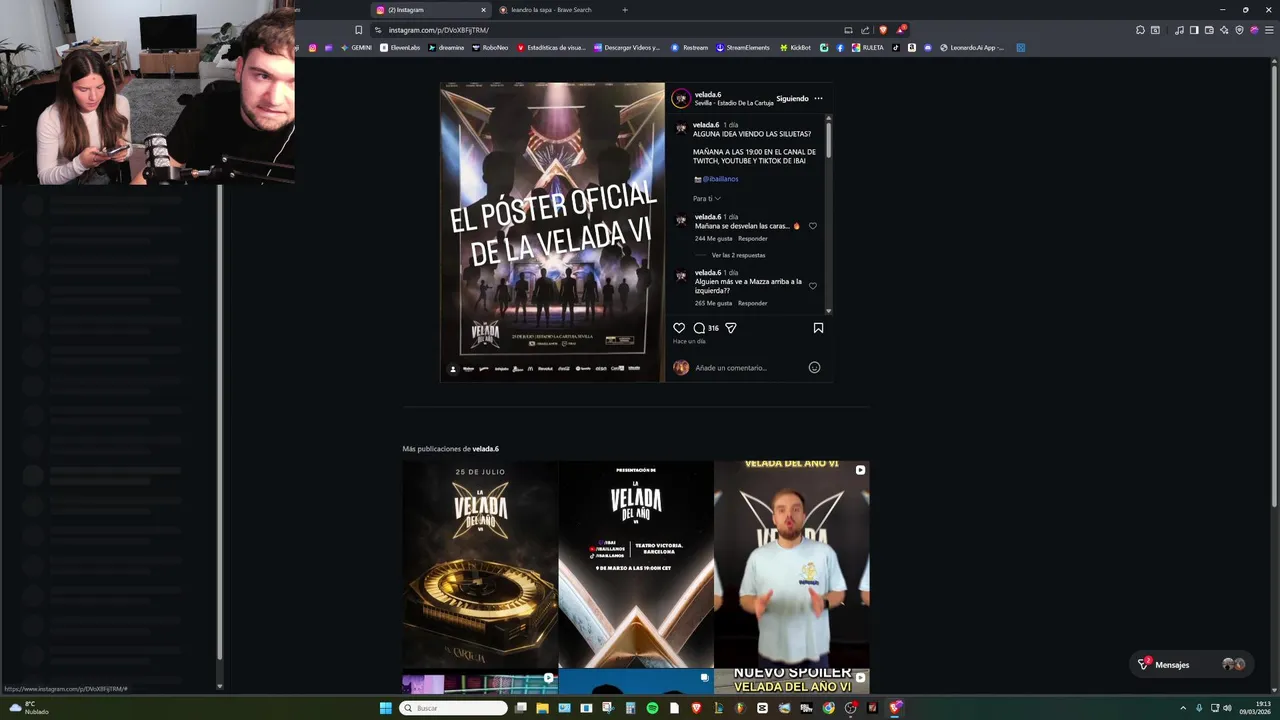Open the Chrome icon in the taskbar

(828, 708)
